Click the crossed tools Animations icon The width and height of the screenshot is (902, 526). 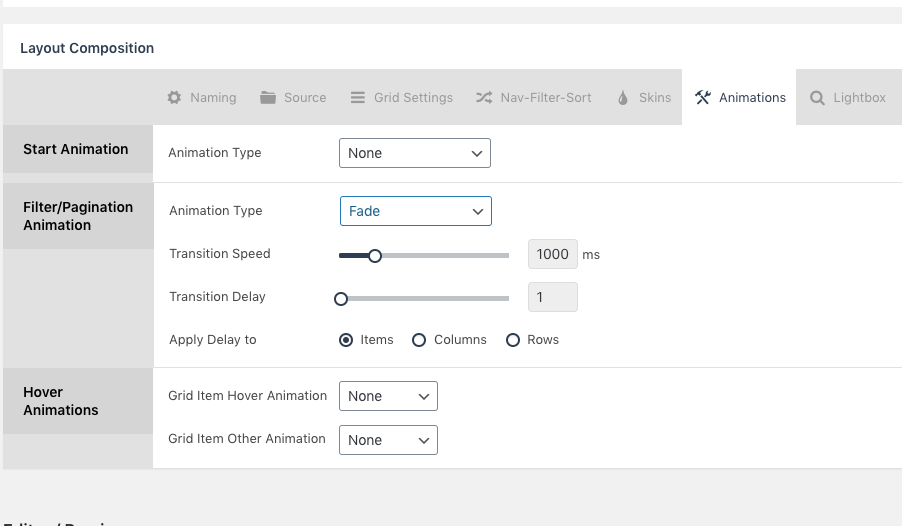point(702,97)
